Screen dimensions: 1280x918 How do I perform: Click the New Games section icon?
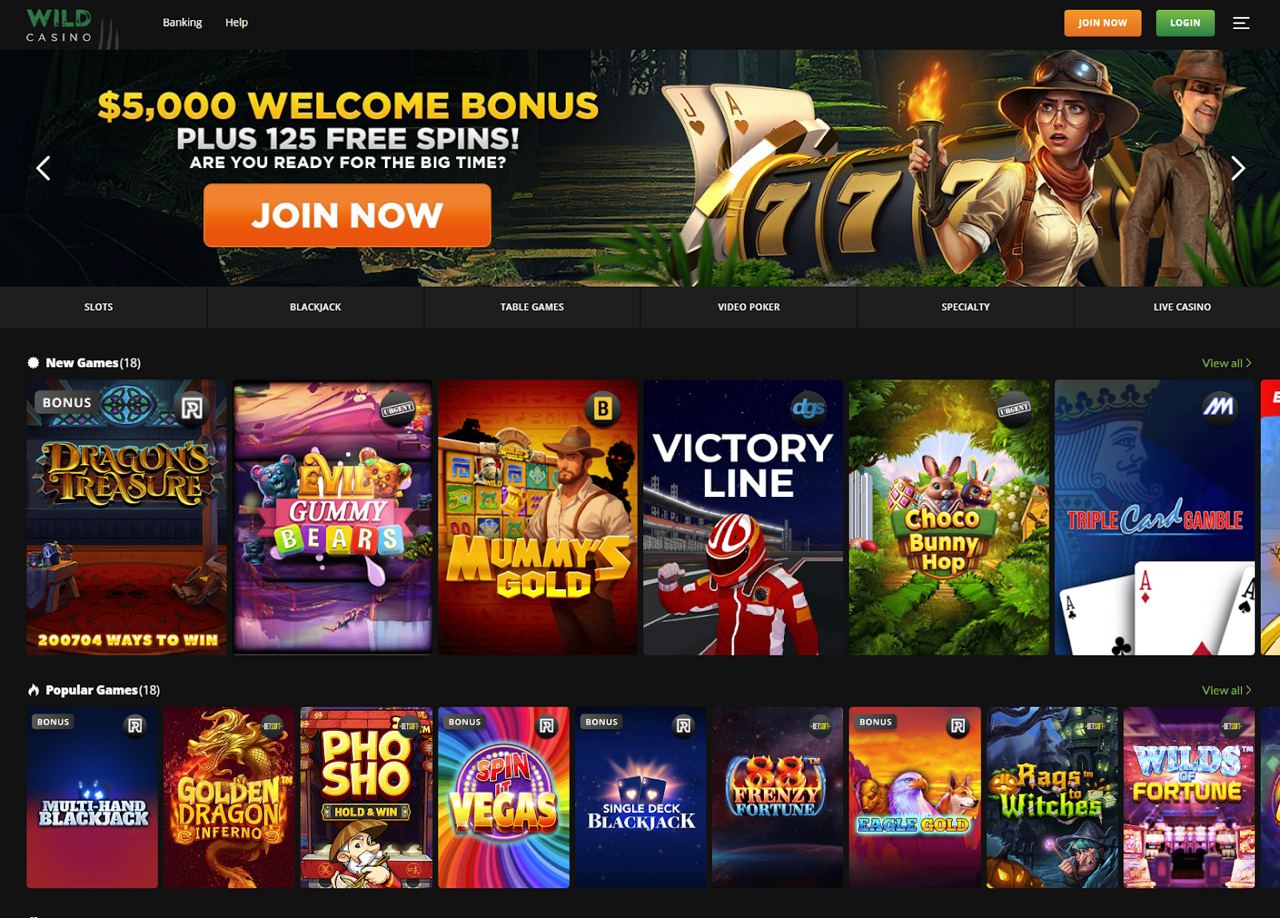pyautogui.click(x=33, y=363)
